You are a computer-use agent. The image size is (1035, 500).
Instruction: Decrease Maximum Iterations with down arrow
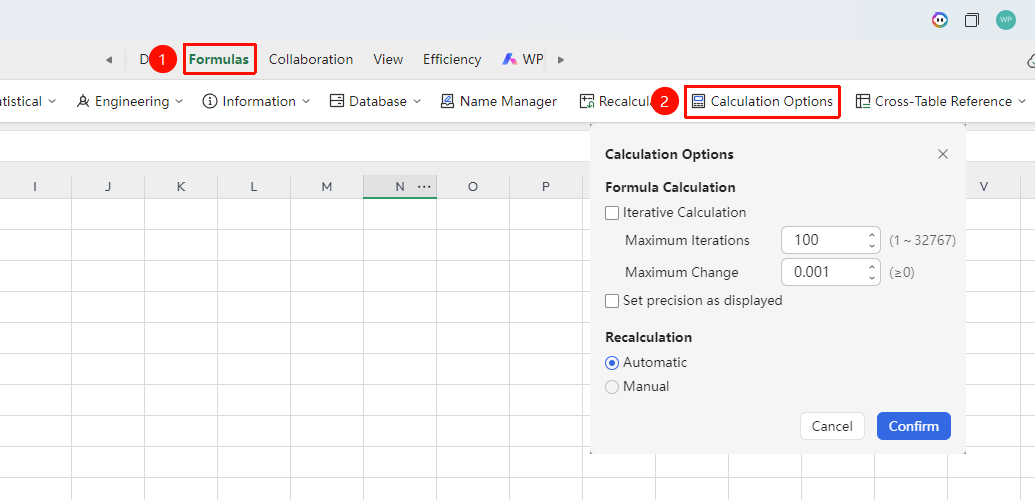872,246
